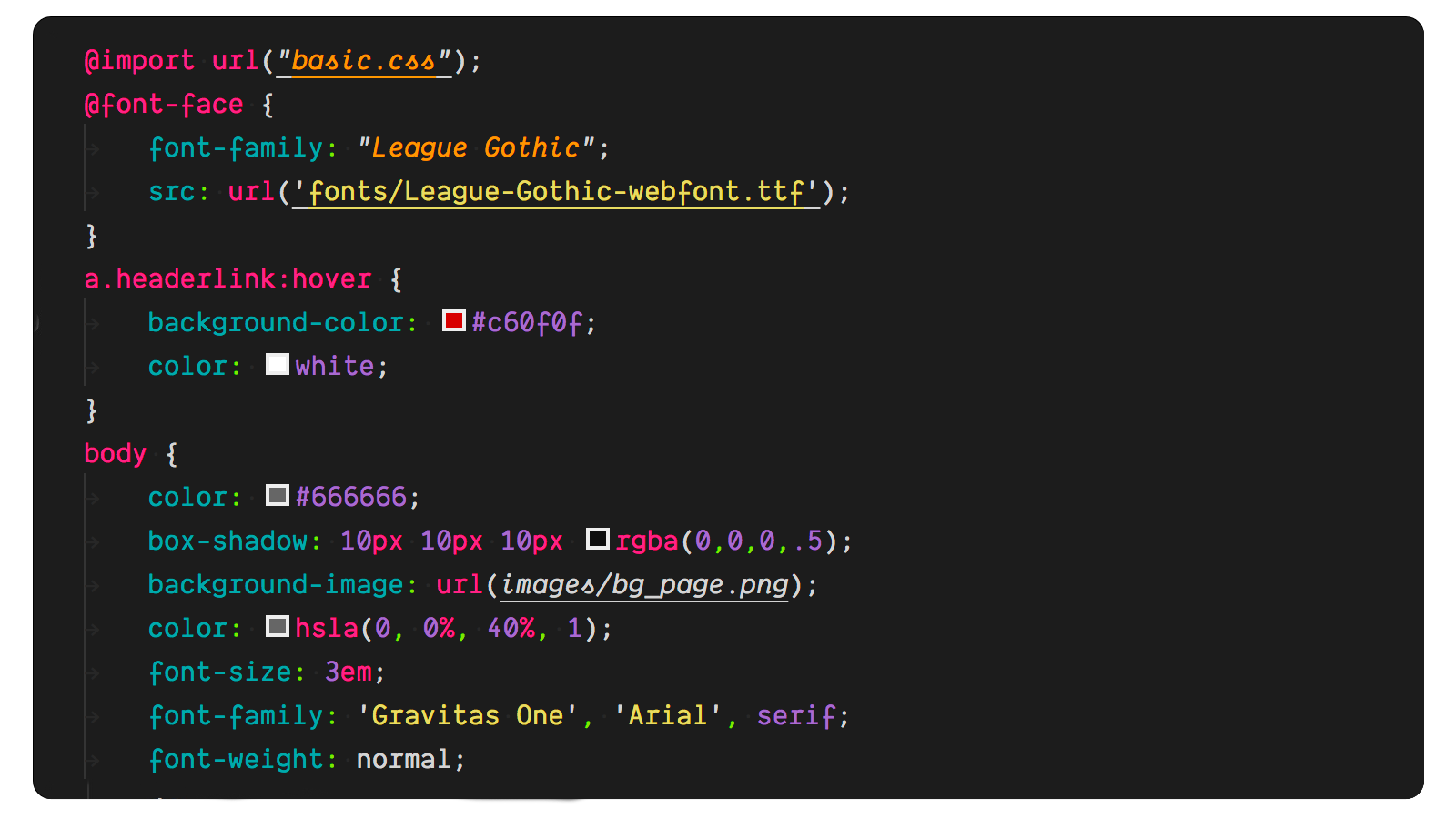Click the 3em value

(349, 672)
